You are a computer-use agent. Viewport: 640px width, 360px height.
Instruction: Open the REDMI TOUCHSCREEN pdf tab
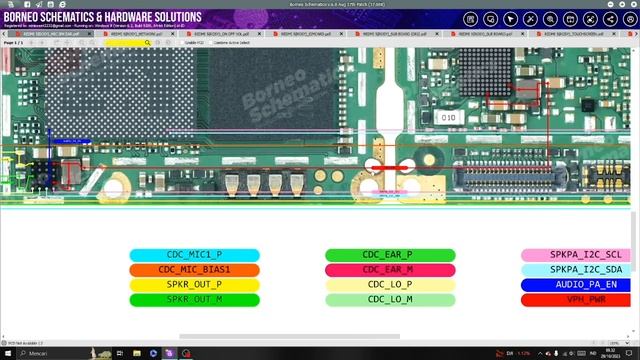573,34
